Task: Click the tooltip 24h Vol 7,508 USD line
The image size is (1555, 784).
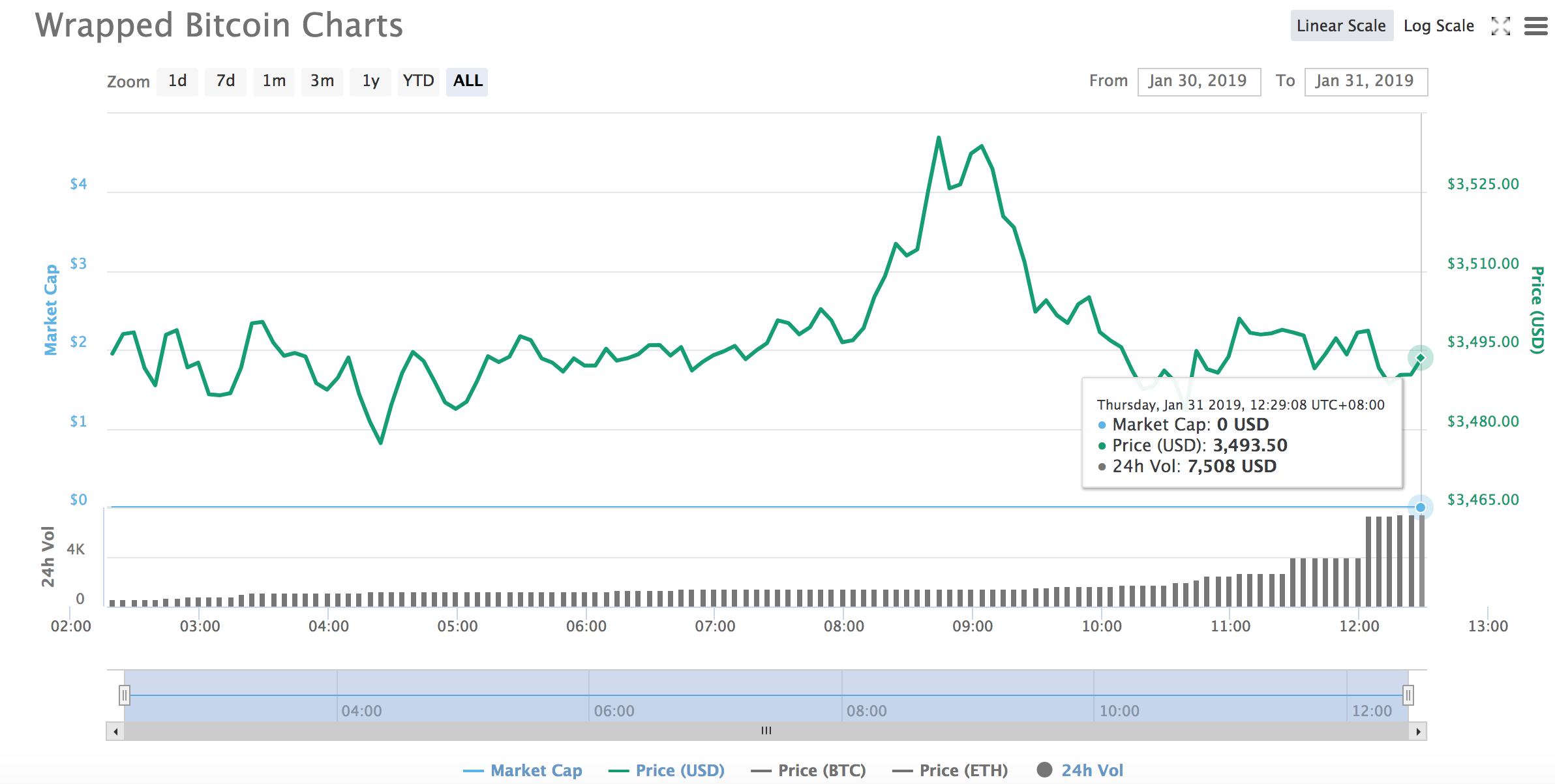Action: [1188, 467]
